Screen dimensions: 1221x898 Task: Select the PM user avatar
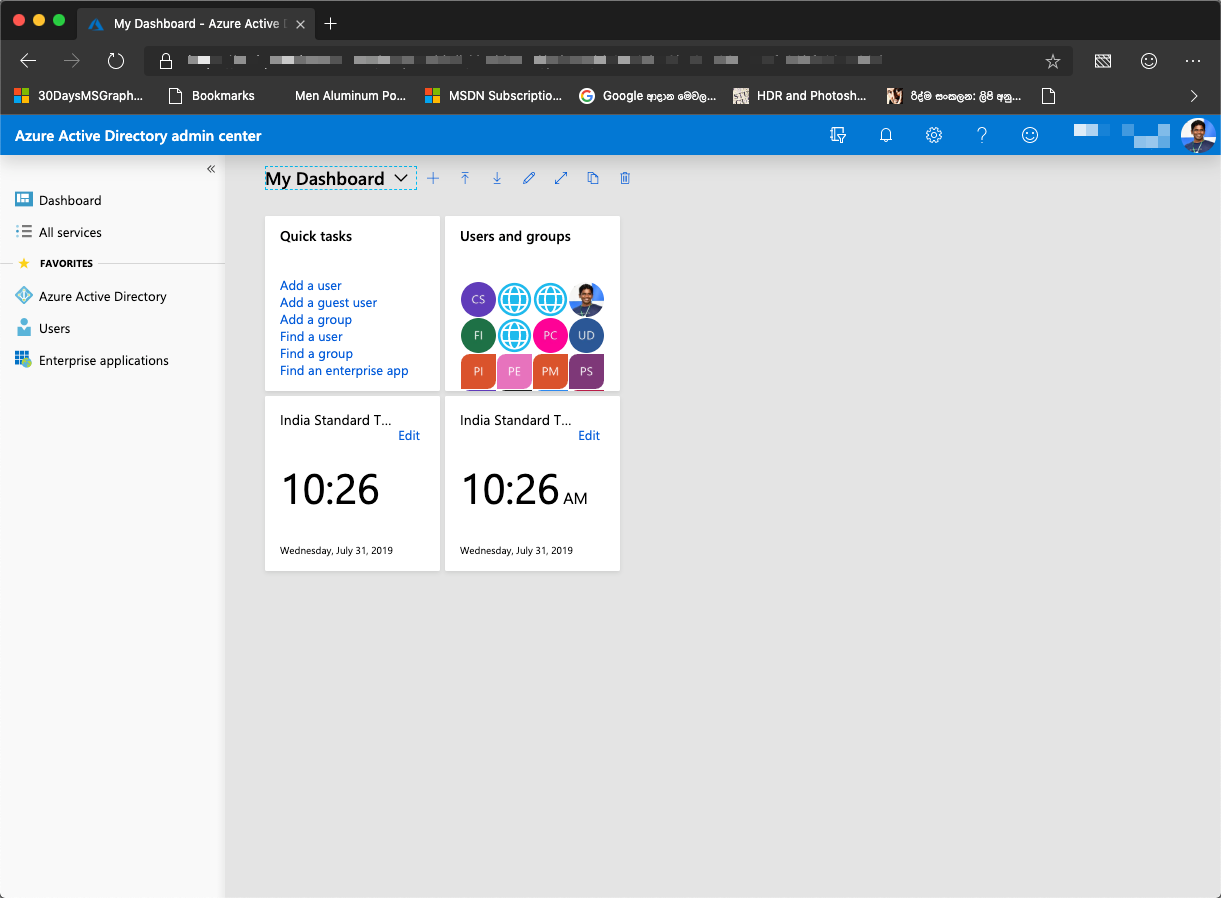pos(550,371)
